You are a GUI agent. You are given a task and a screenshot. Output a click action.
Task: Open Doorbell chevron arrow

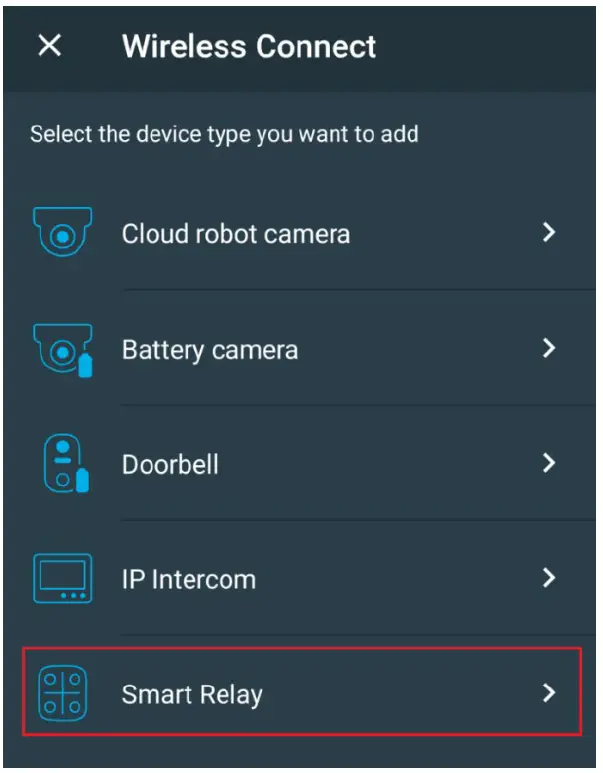tap(549, 462)
